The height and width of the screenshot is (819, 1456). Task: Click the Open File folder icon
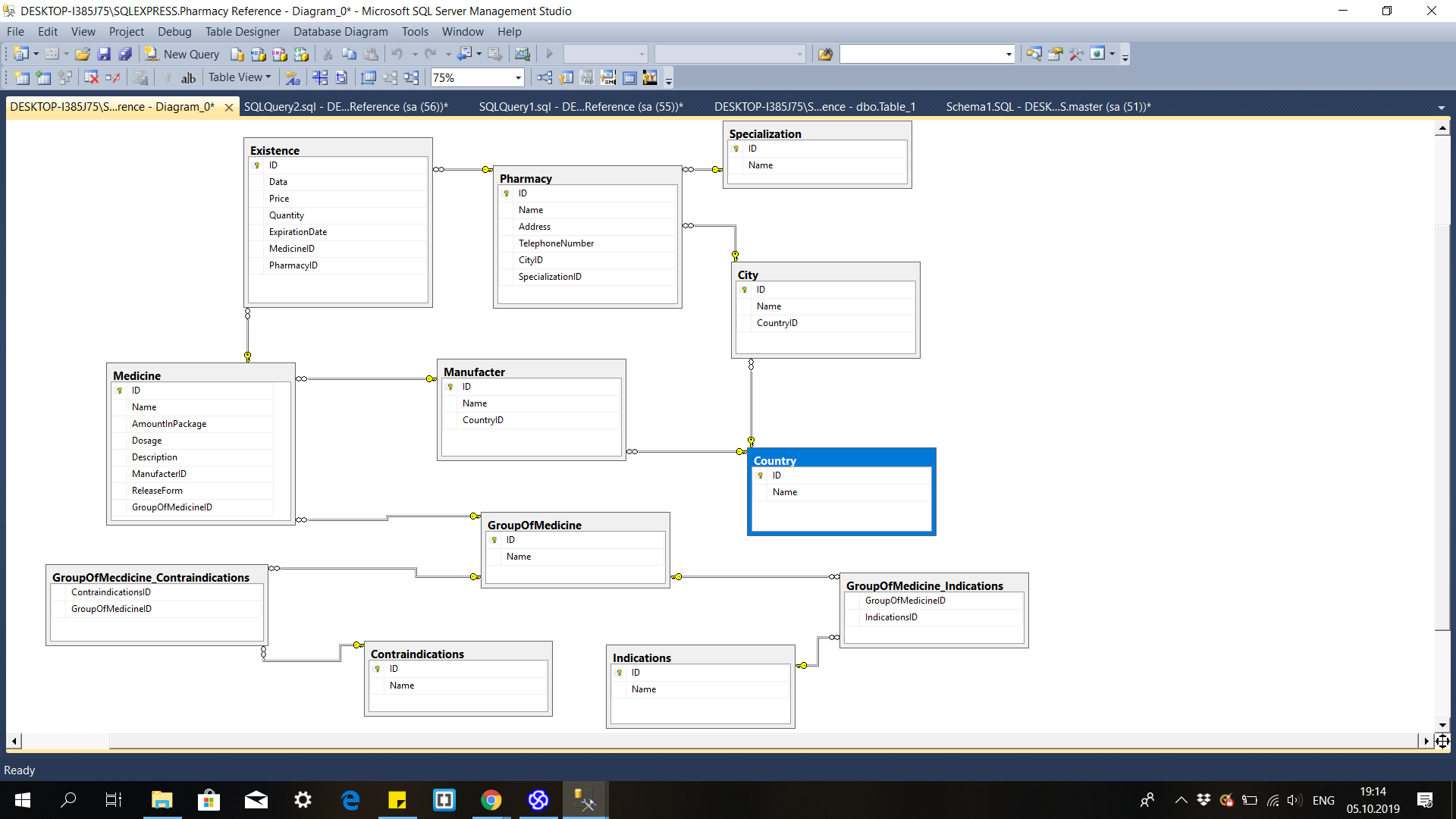(x=82, y=54)
